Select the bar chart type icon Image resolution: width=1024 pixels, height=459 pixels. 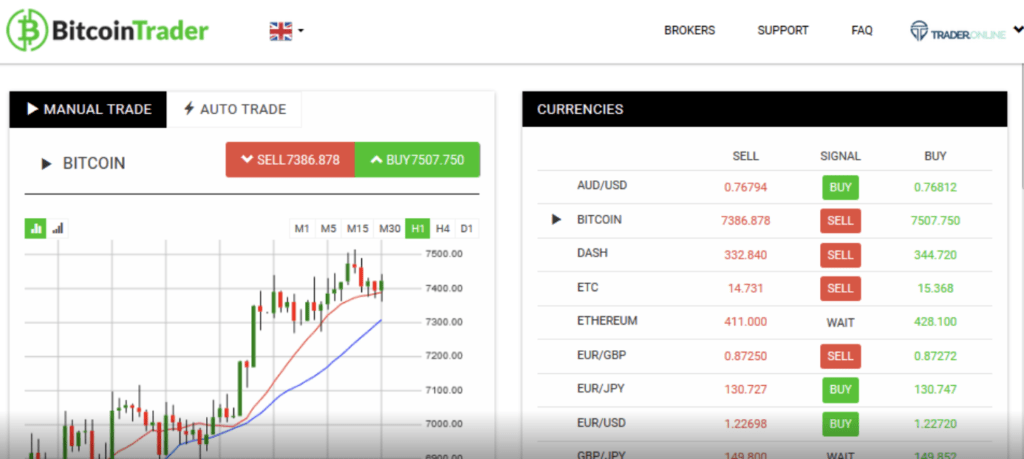(x=57, y=228)
